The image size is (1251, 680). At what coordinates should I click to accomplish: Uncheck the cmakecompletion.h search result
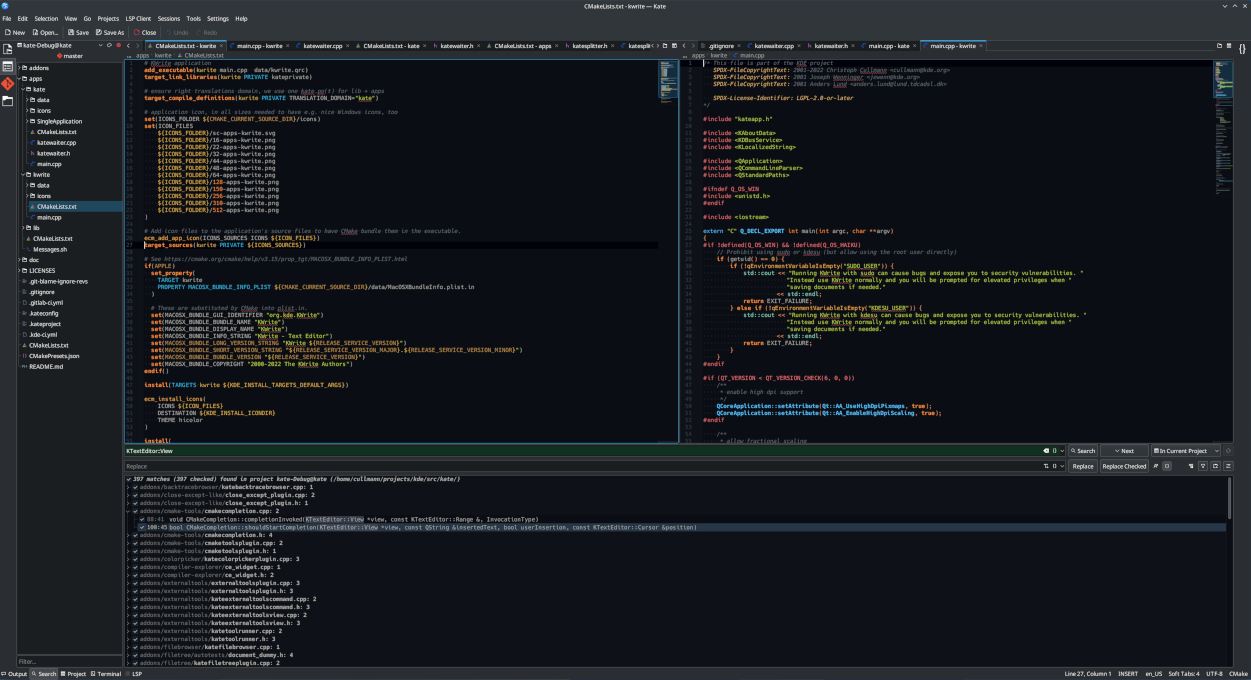[136, 535]
